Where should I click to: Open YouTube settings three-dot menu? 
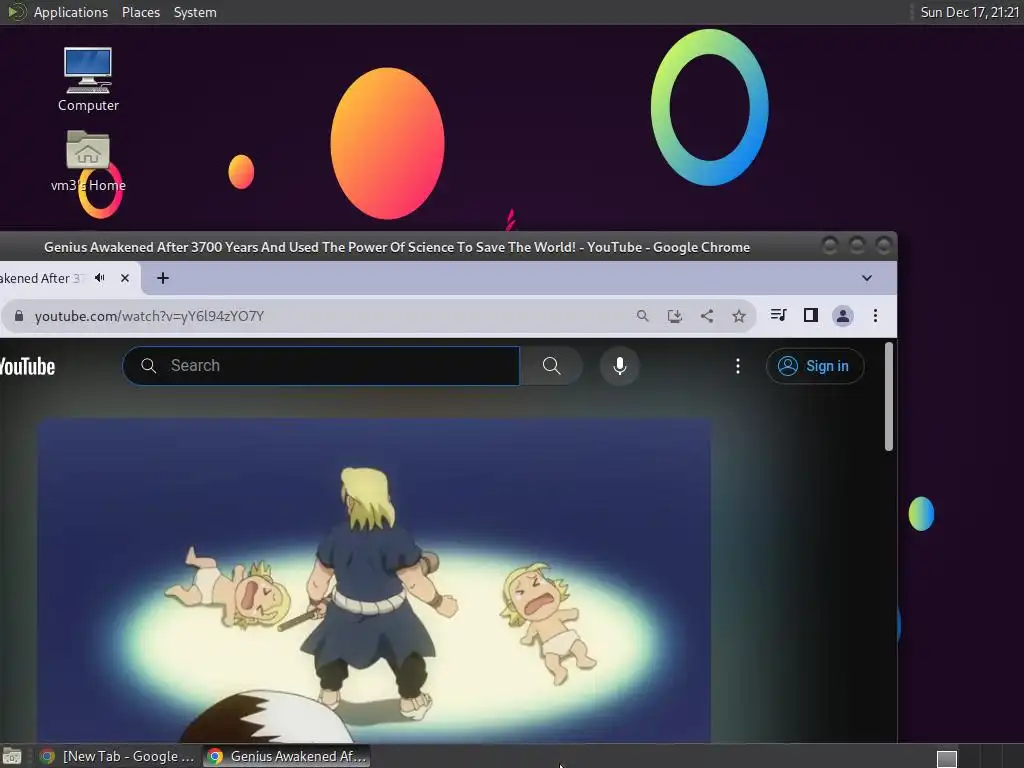pyautogui.click(x=738, y=366)
